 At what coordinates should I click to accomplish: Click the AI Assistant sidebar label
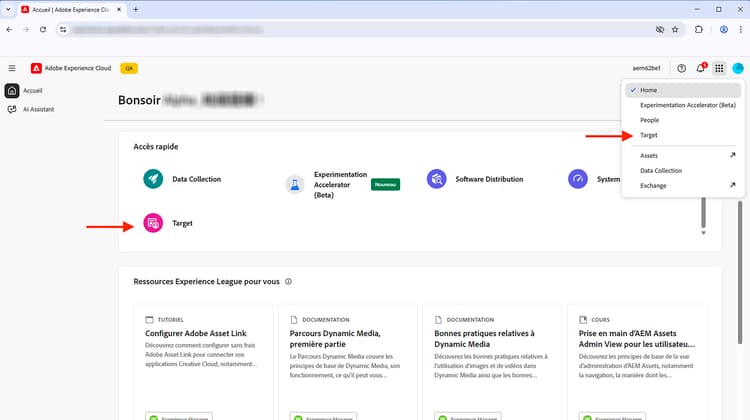click(38, 110)
